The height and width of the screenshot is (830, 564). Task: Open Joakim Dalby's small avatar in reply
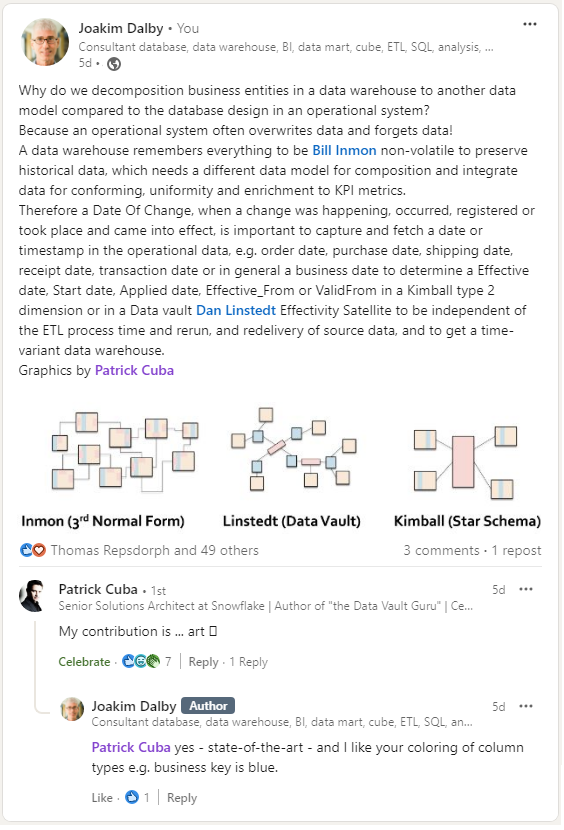click(x=72, y=709)
